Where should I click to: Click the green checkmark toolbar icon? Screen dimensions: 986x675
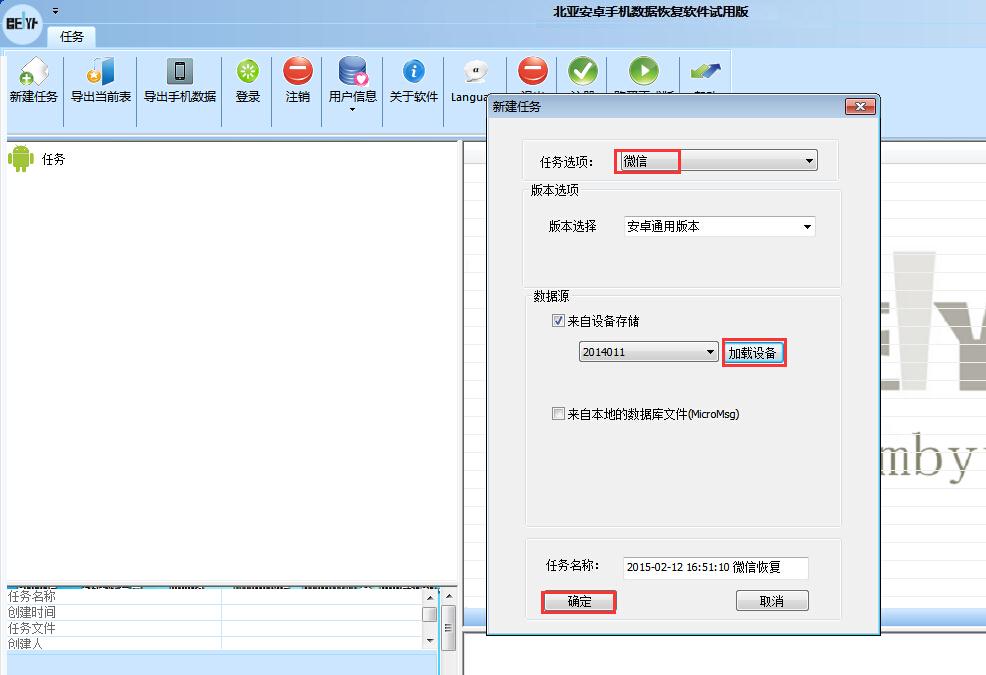583,70
